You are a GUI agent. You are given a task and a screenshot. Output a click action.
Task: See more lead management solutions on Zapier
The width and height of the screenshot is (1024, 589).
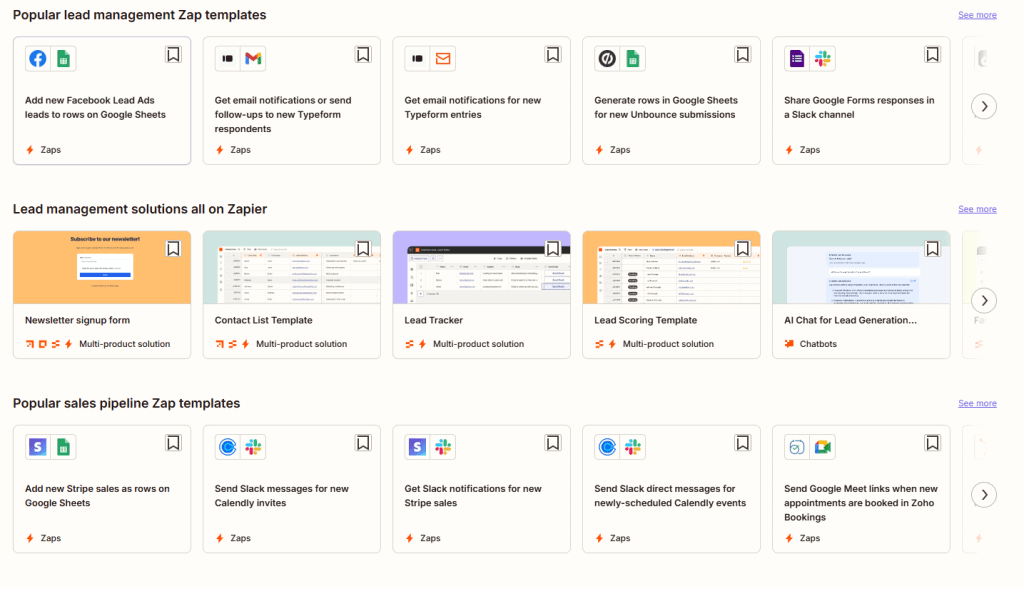point(977,209)
